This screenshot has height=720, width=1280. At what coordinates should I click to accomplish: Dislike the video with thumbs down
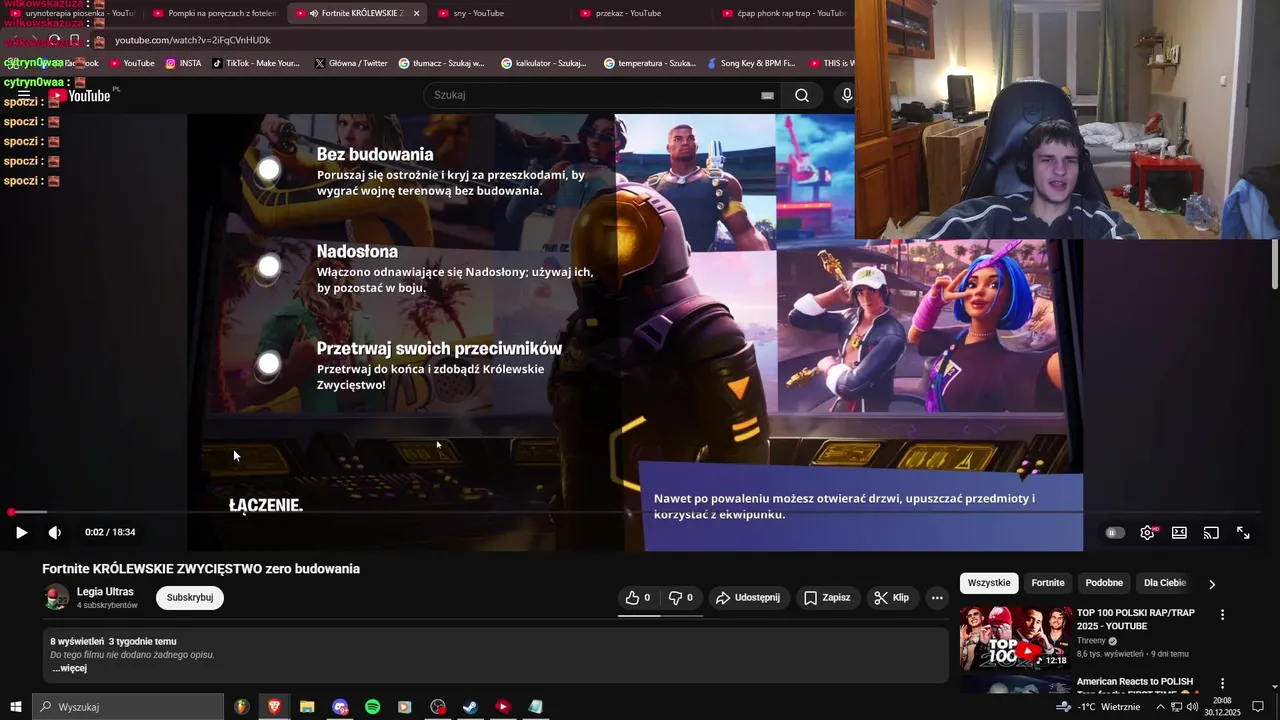pyautogui.click(x=681, y=598)
